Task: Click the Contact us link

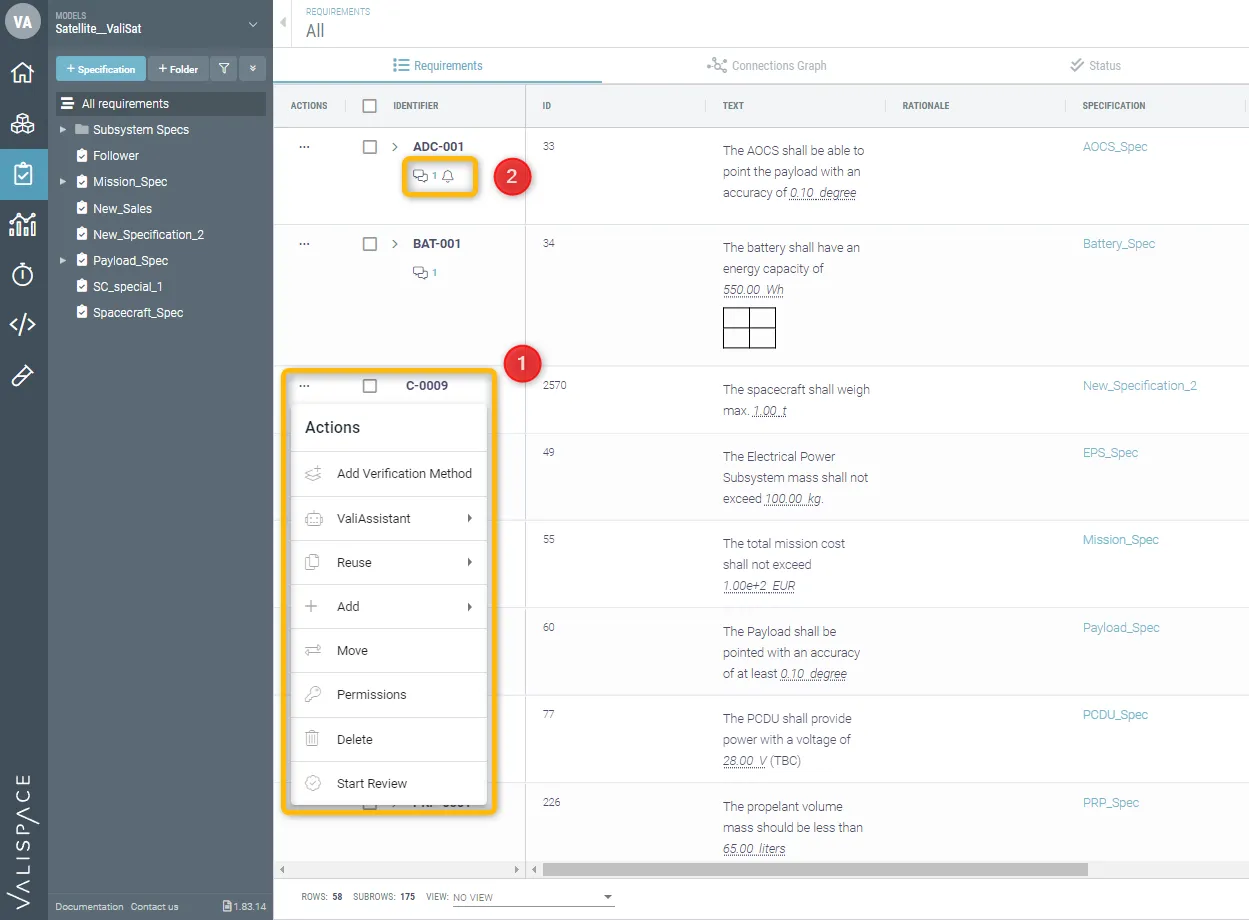Action: click(x=154, y=906)
